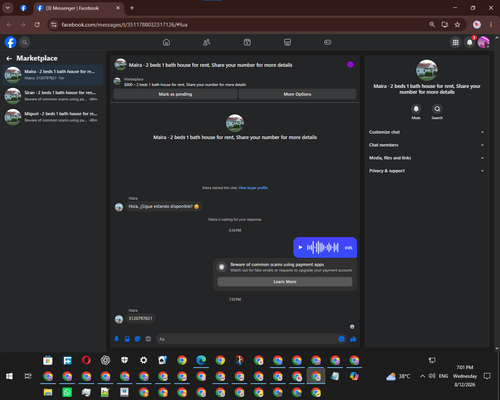Viewport: 500px width, 400px height.
Task: Open Chrome's three-dot menu
Action: pyautogui.click(x=491, y=25)
